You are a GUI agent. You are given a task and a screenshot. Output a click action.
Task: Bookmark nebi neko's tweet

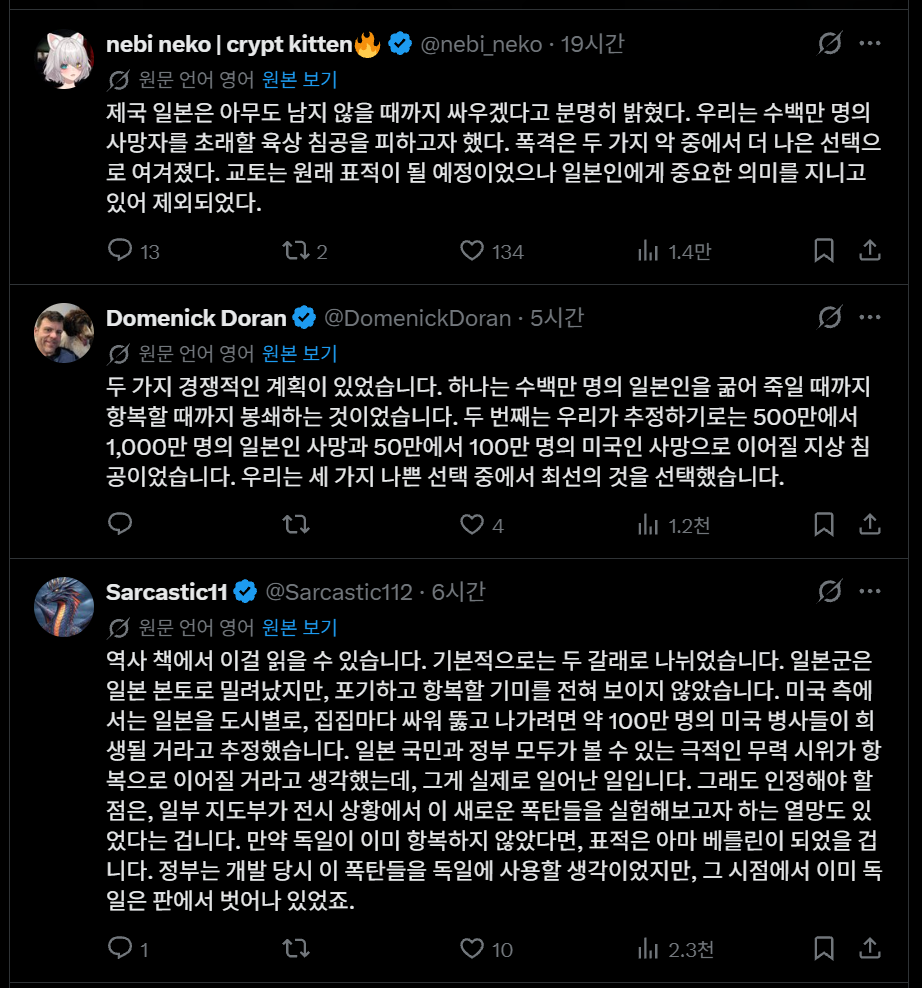pyautogui.click(x=824, y=250)
